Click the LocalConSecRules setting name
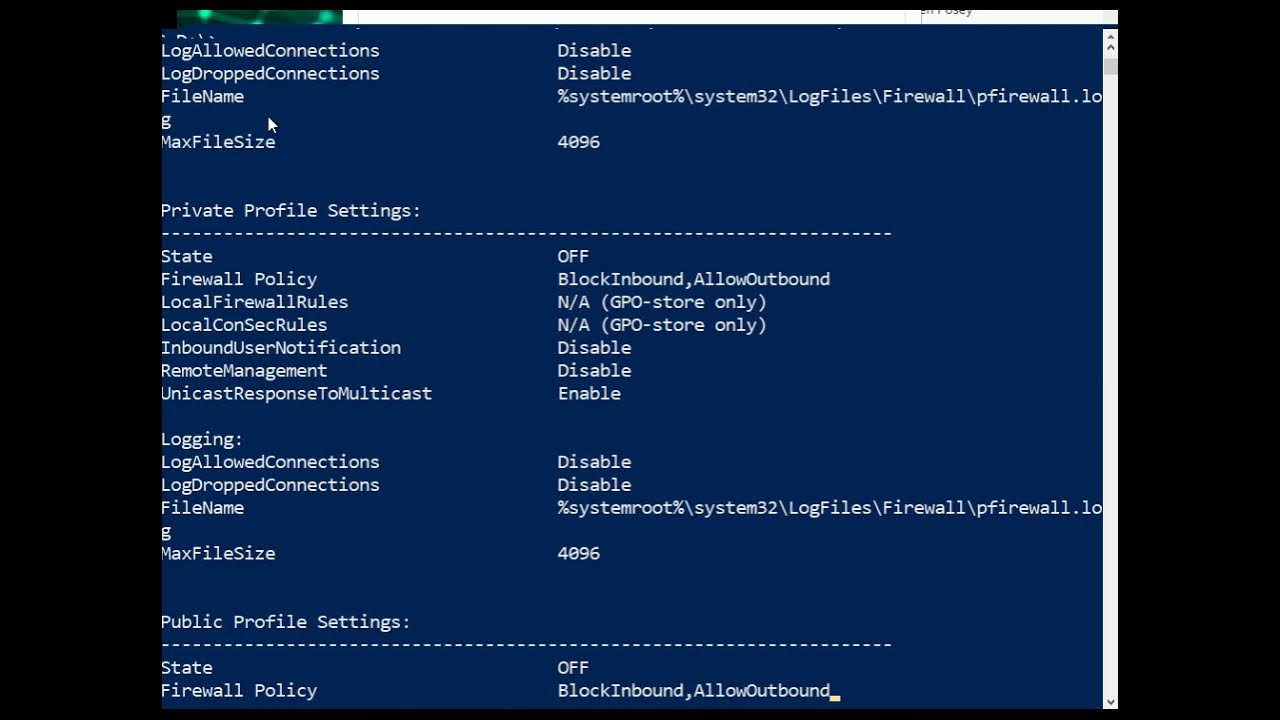Image resolution: width=1280 pixels, height=720 pixels. click(x=244, y=325)
